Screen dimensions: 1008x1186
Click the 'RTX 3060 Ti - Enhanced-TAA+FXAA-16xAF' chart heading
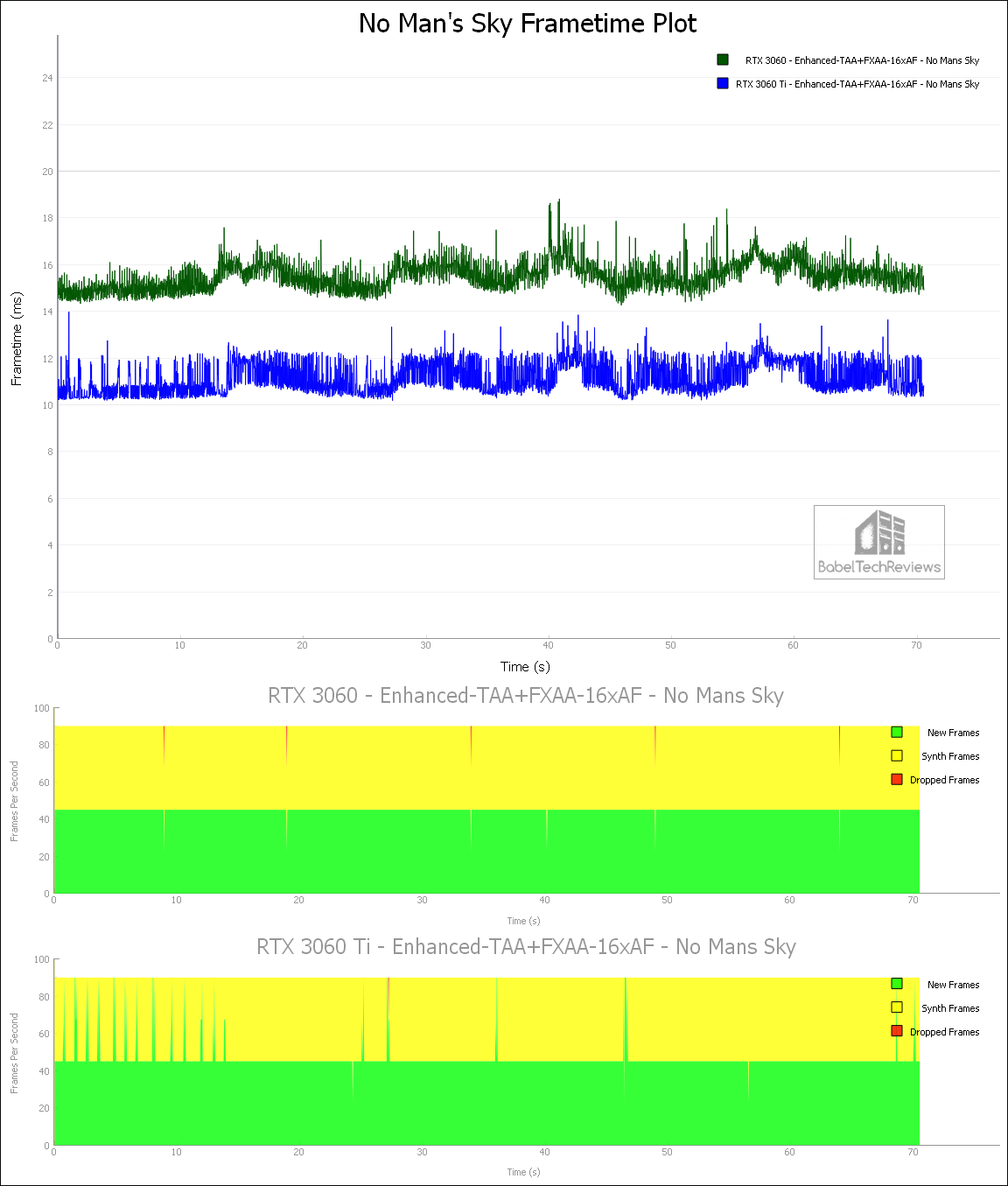pos(526,947)
